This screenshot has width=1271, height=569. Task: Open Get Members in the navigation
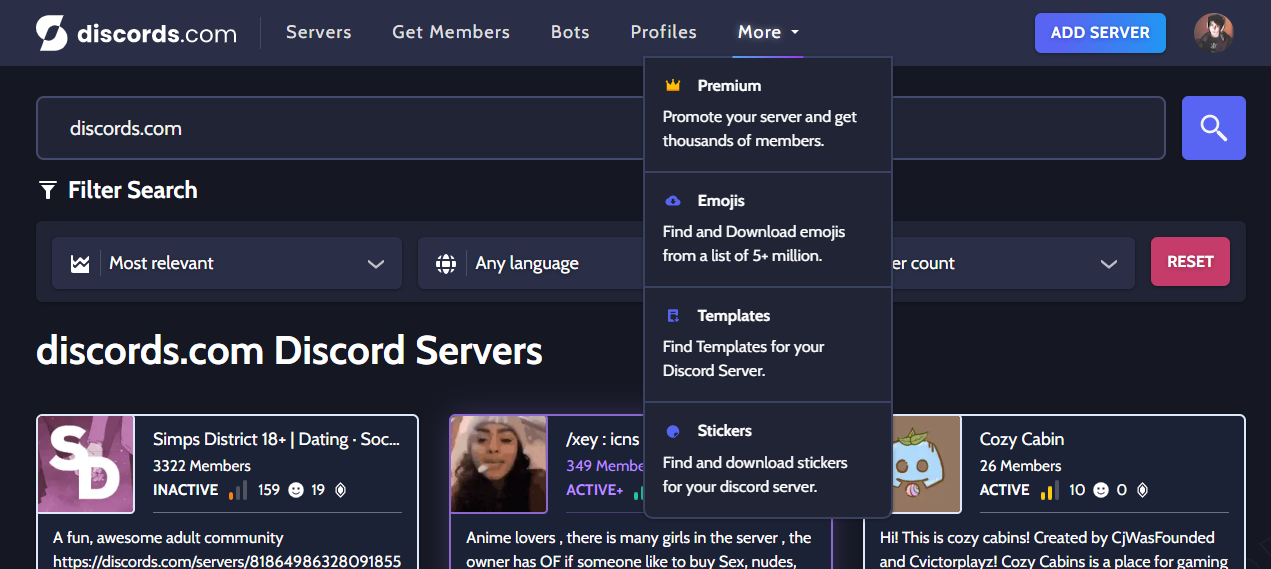click(451, 32)
